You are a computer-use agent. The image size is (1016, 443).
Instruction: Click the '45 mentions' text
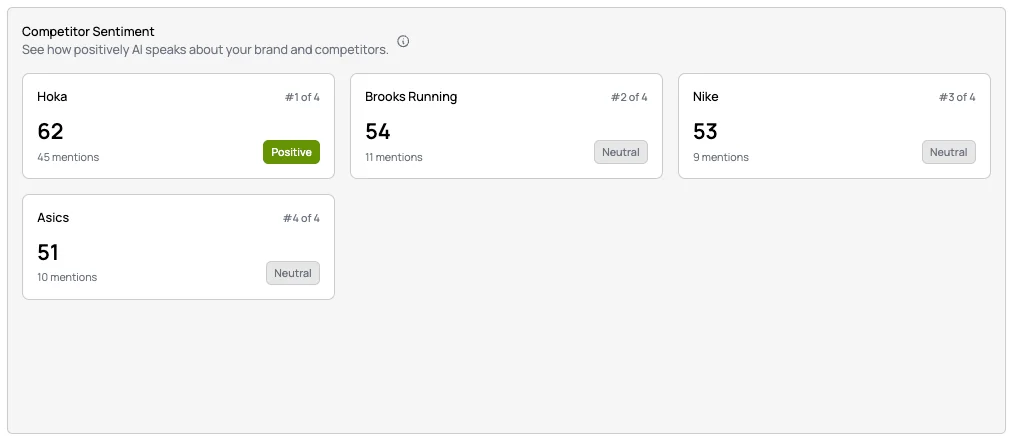[68, 157]
